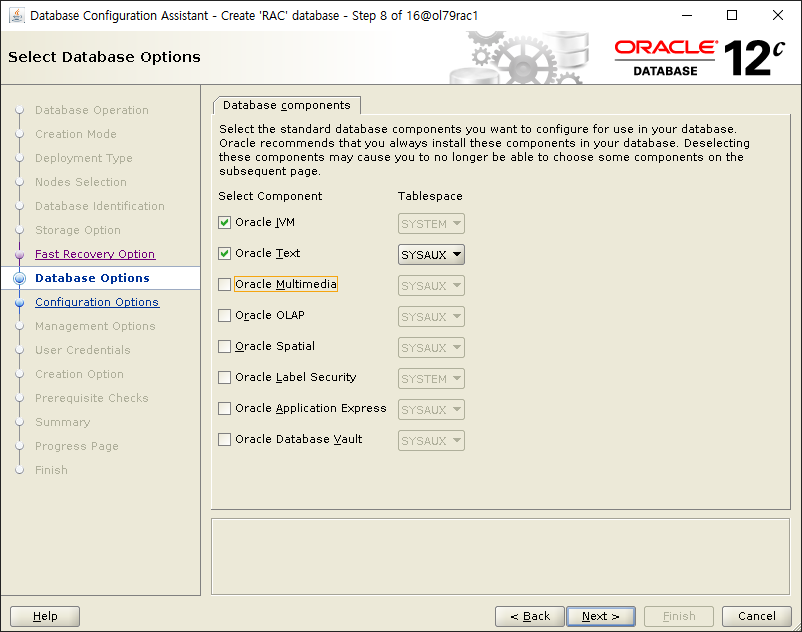Click the Creation Mode step
The height and width of the screenshot is (632, 802).
(76, 134)
